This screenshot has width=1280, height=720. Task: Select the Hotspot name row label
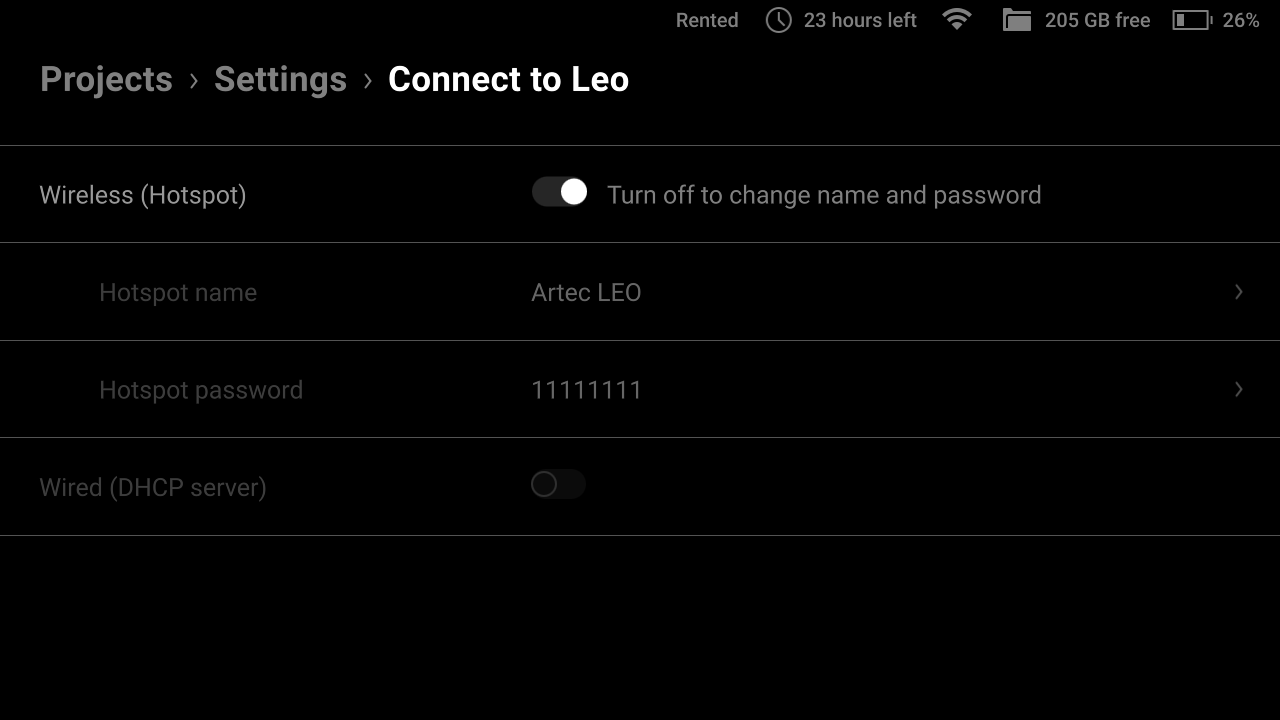pyautogui.click(x=178, y=293)
